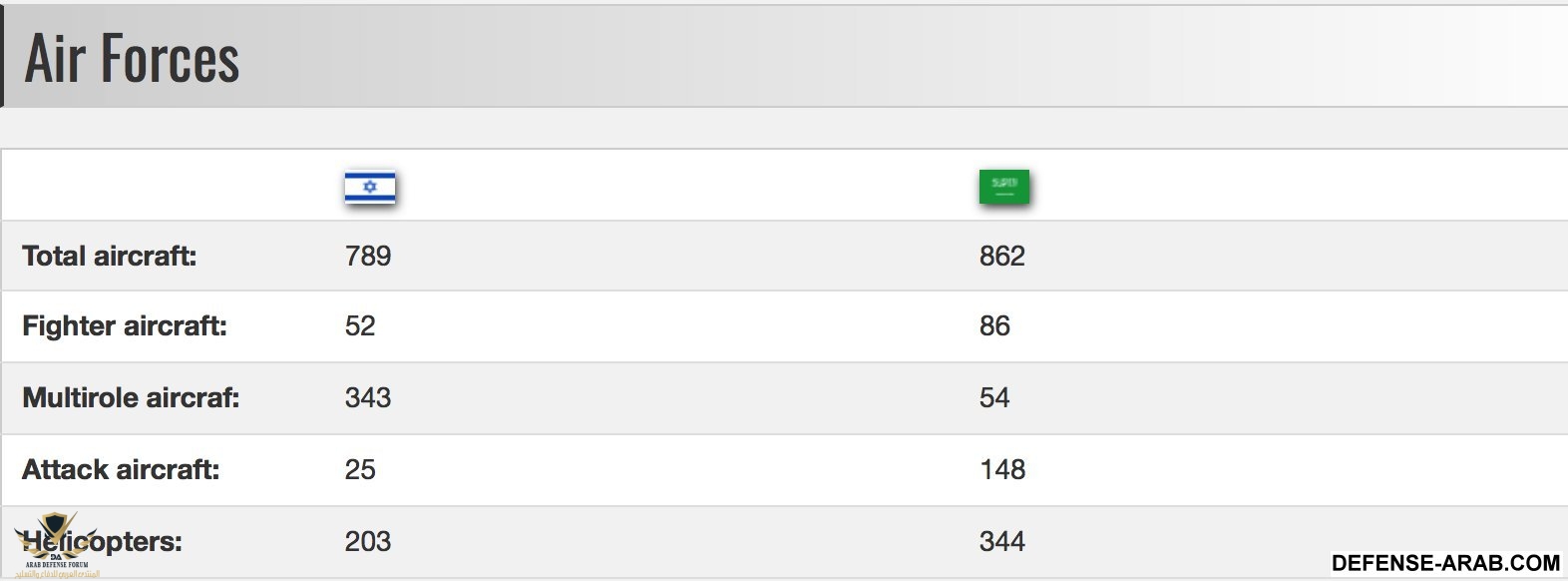Select the Multirole aircraf row label
Viewport: 1568px width, 581px height.
[x=131, y=398]
